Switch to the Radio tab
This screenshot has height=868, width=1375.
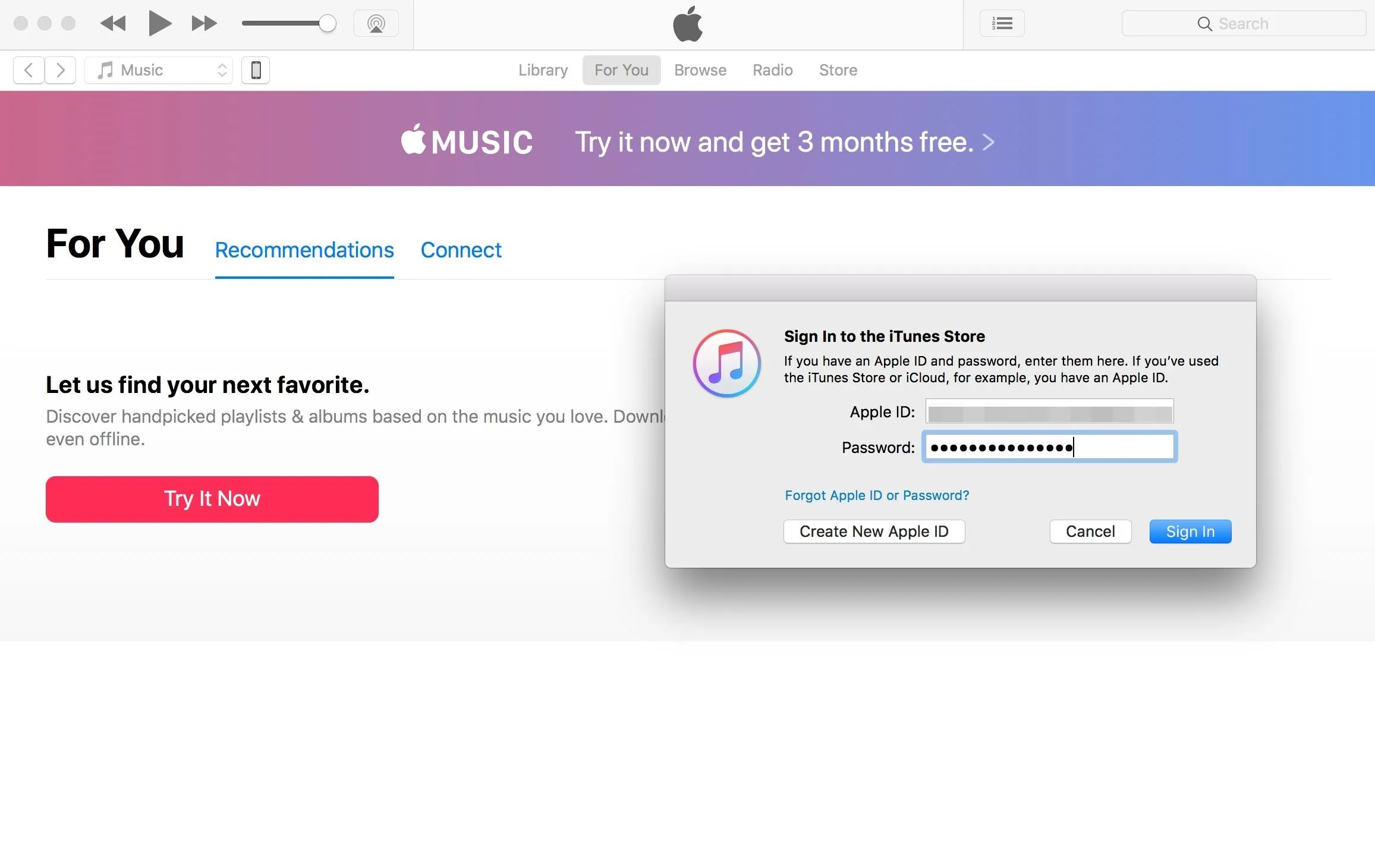point(772,70)
